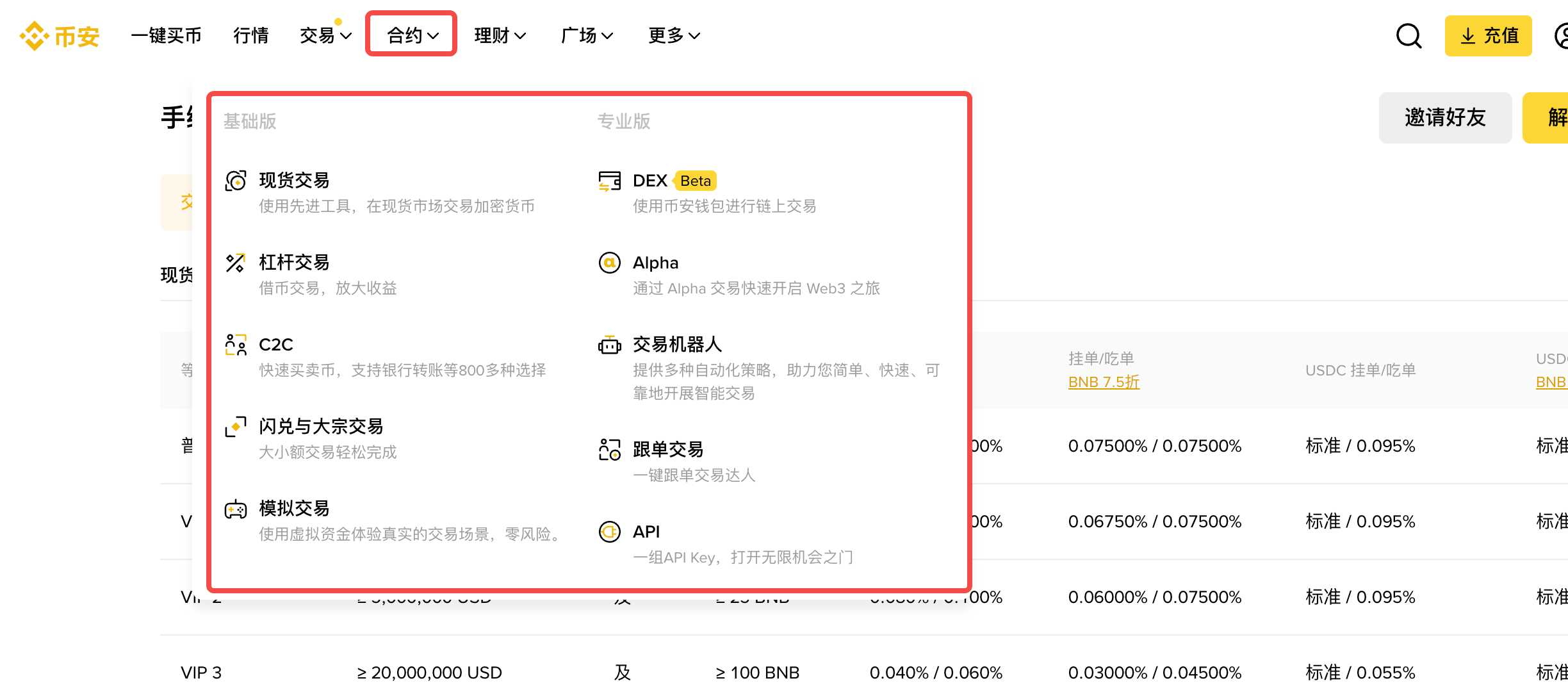1568x683 pixels.
Task: Select the 跟单交易 copy trading icon
Action: 609,449
